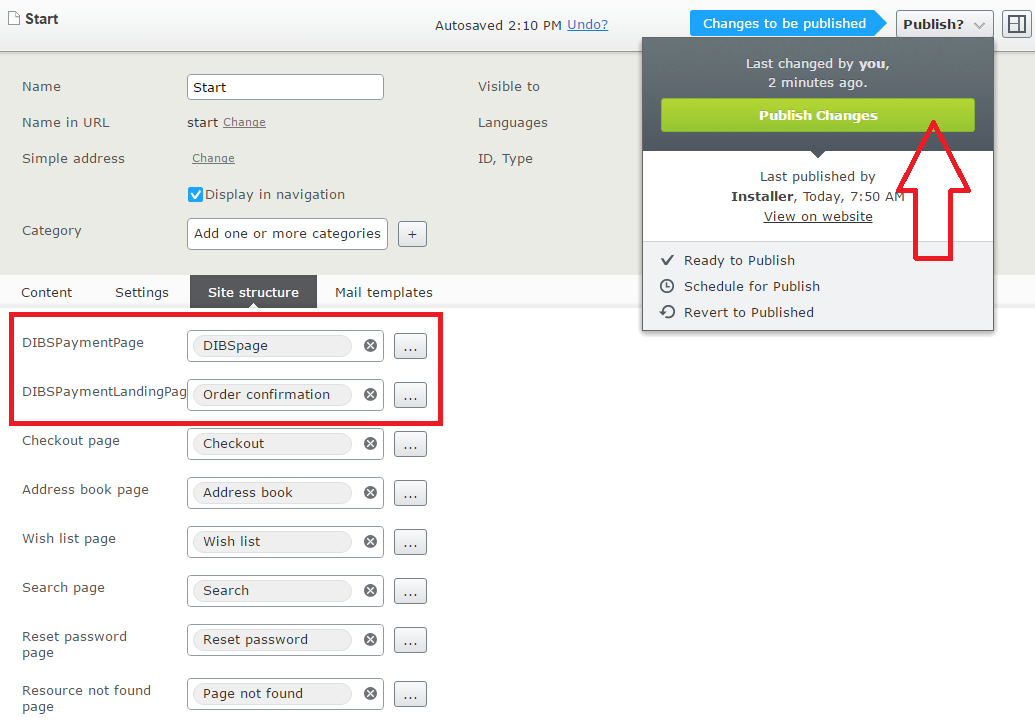This screenshot has width=1035, height=726.
Task: Remove the Page not found reference
Action: 370,693
